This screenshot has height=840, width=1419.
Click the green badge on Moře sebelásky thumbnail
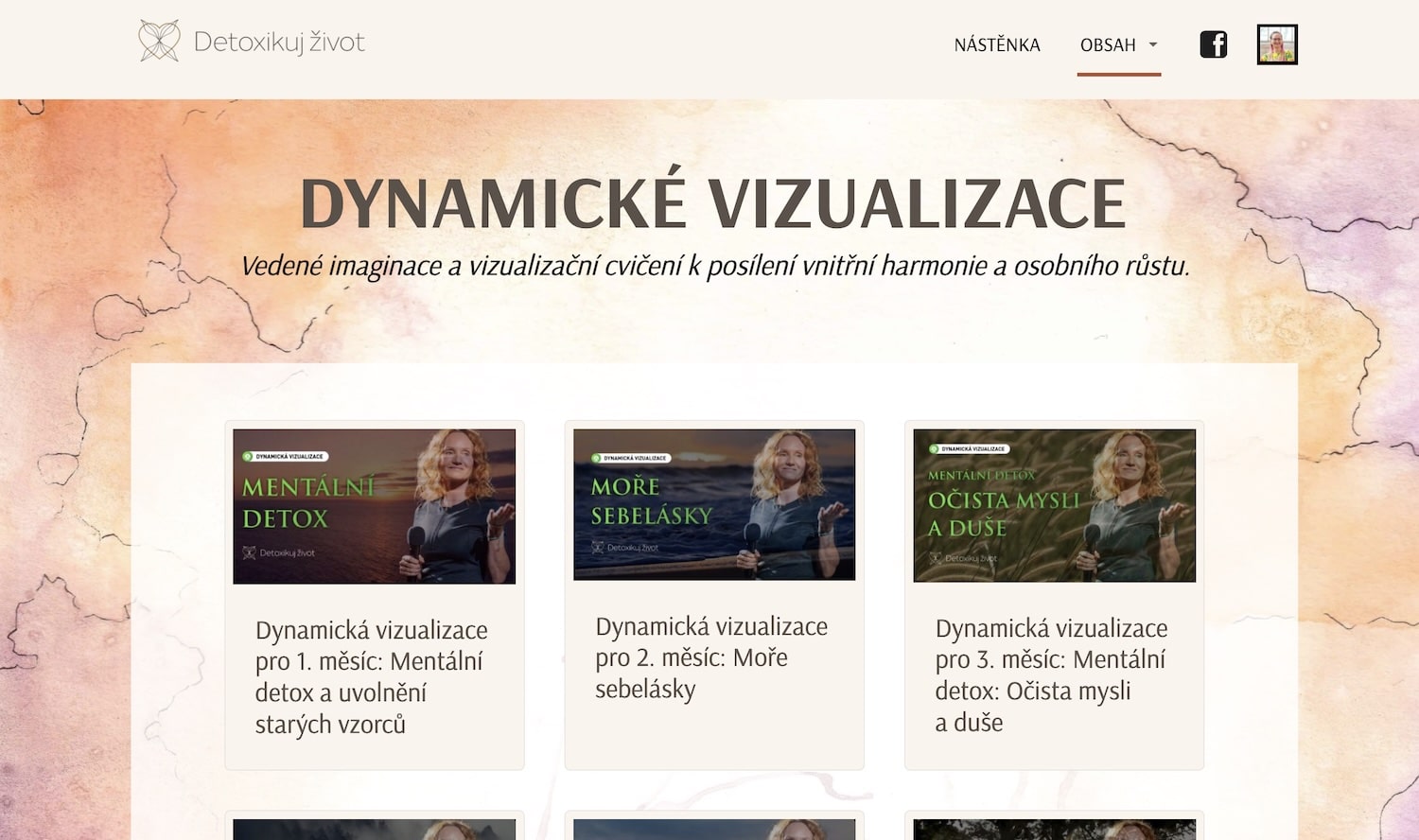[x=630, y=458]
